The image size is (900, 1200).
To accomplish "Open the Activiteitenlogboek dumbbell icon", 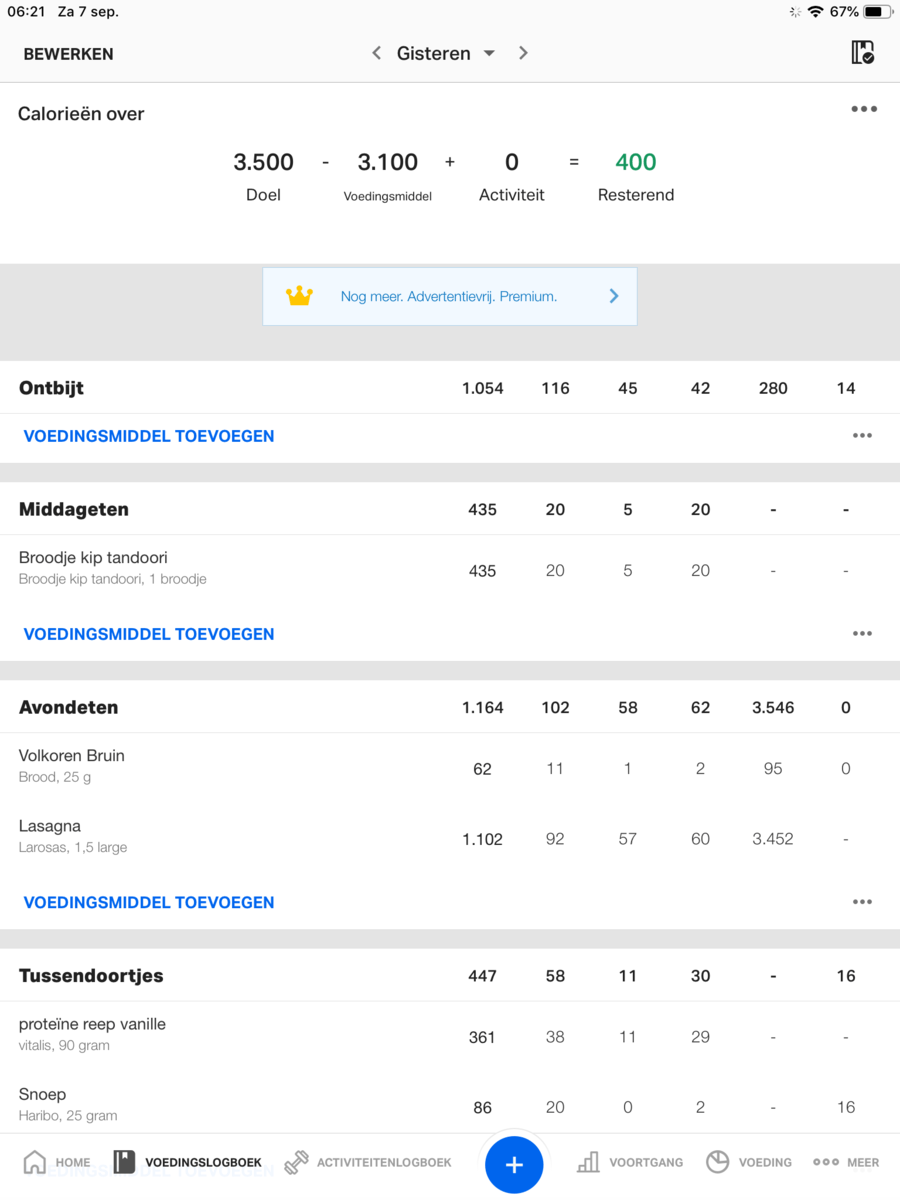I will pyautogui.click(x=296, y=1162).
